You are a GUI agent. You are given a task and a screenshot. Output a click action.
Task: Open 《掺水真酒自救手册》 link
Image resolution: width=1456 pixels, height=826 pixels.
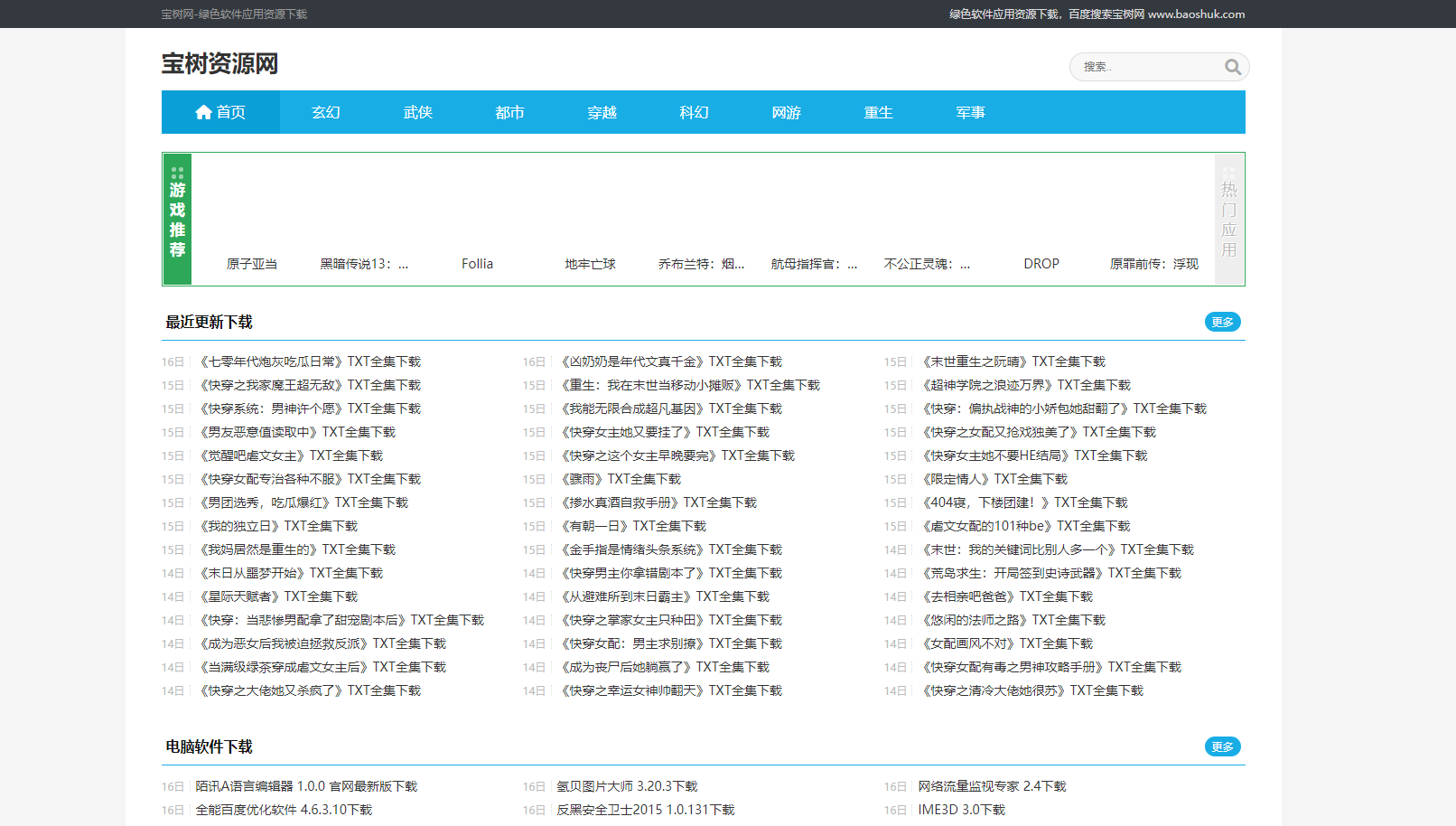[x=657, y=502]
